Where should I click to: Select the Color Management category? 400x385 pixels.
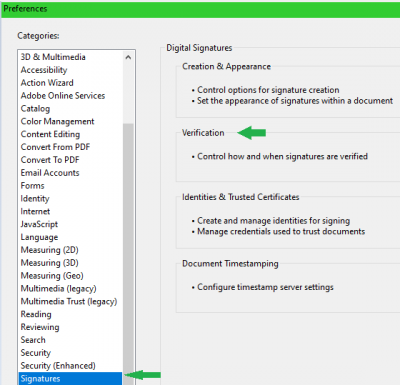57,121
